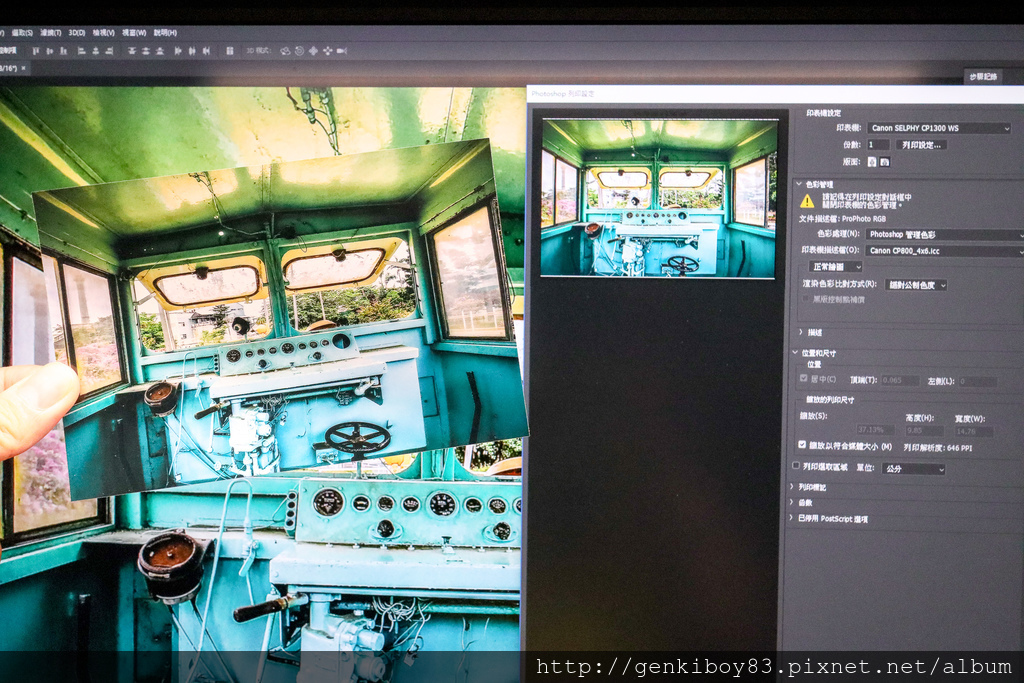Toggle the 居中(C) center checkbox

(802, 380)
